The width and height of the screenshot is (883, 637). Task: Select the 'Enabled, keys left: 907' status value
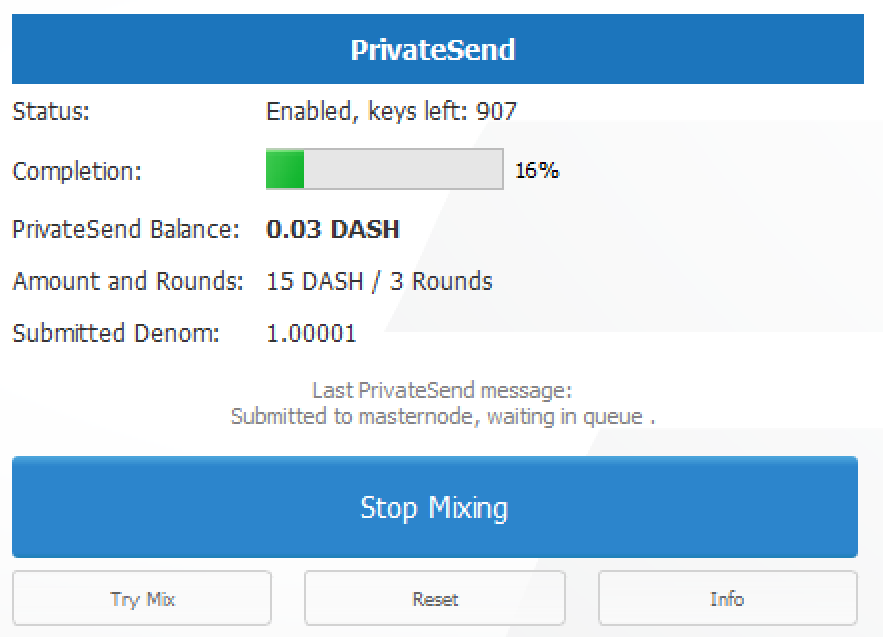coord(391,112)
